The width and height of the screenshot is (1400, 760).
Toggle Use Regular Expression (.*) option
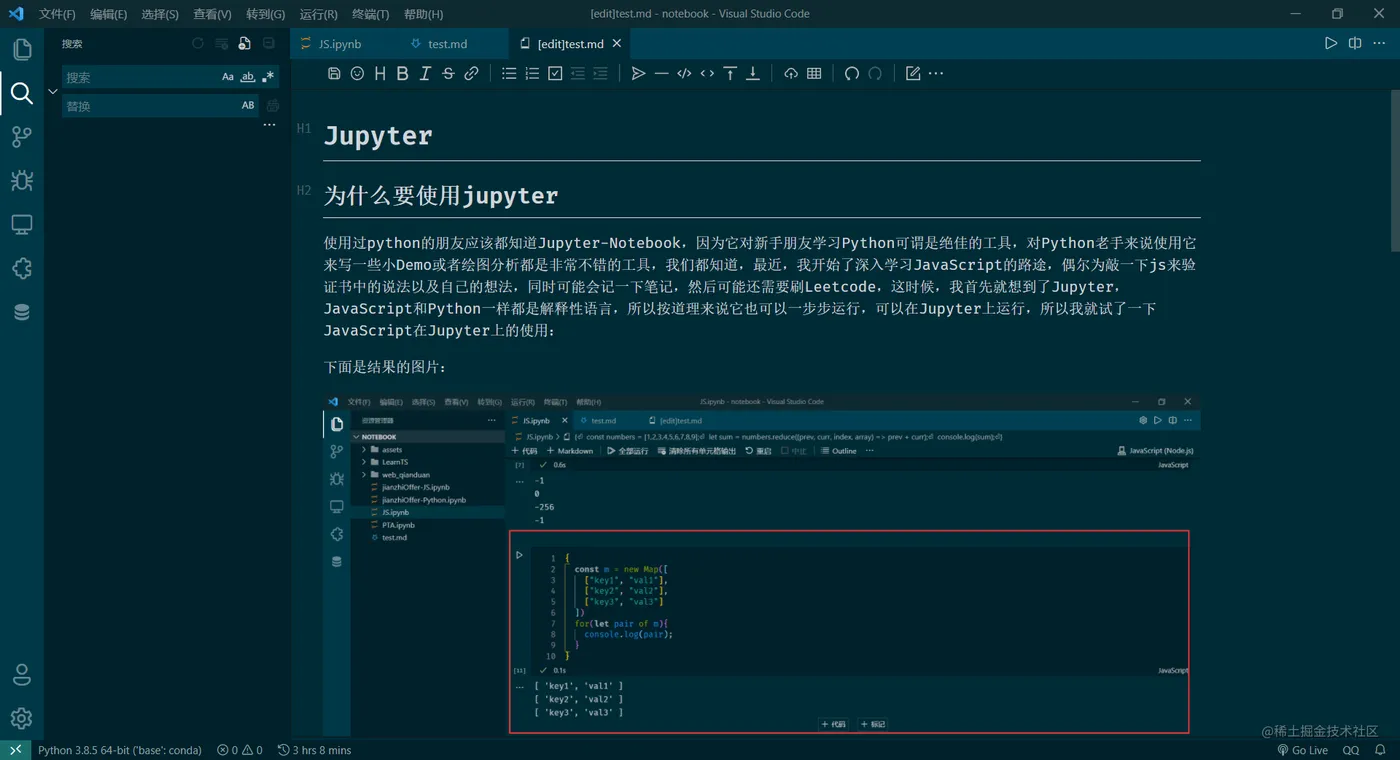coord(268,77)
